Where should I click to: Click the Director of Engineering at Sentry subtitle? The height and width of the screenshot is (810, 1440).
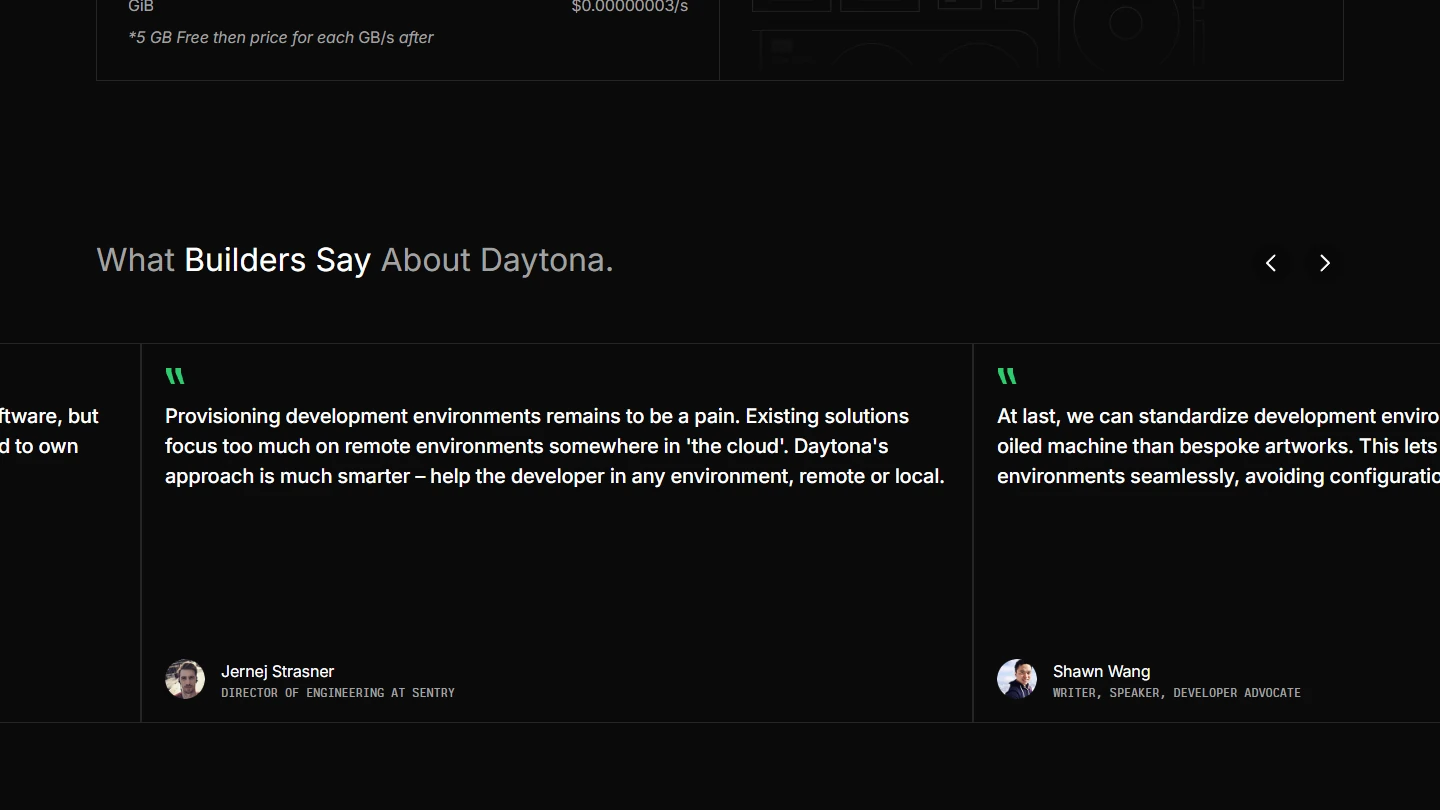pyautogui.click(x=337, y=693)
